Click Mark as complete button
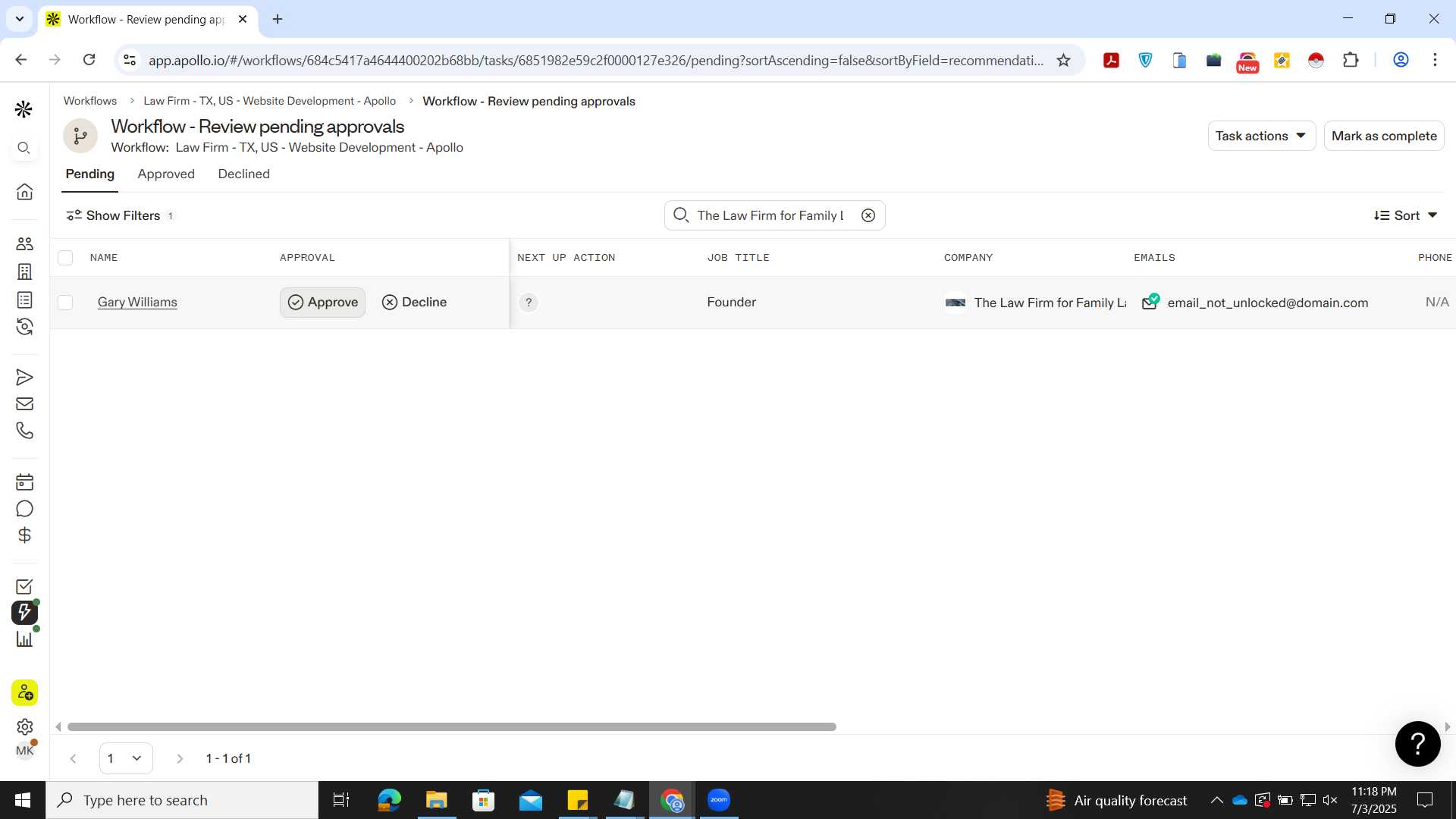The width and height of the screenshot is (1456, 819). [1384, 136]
